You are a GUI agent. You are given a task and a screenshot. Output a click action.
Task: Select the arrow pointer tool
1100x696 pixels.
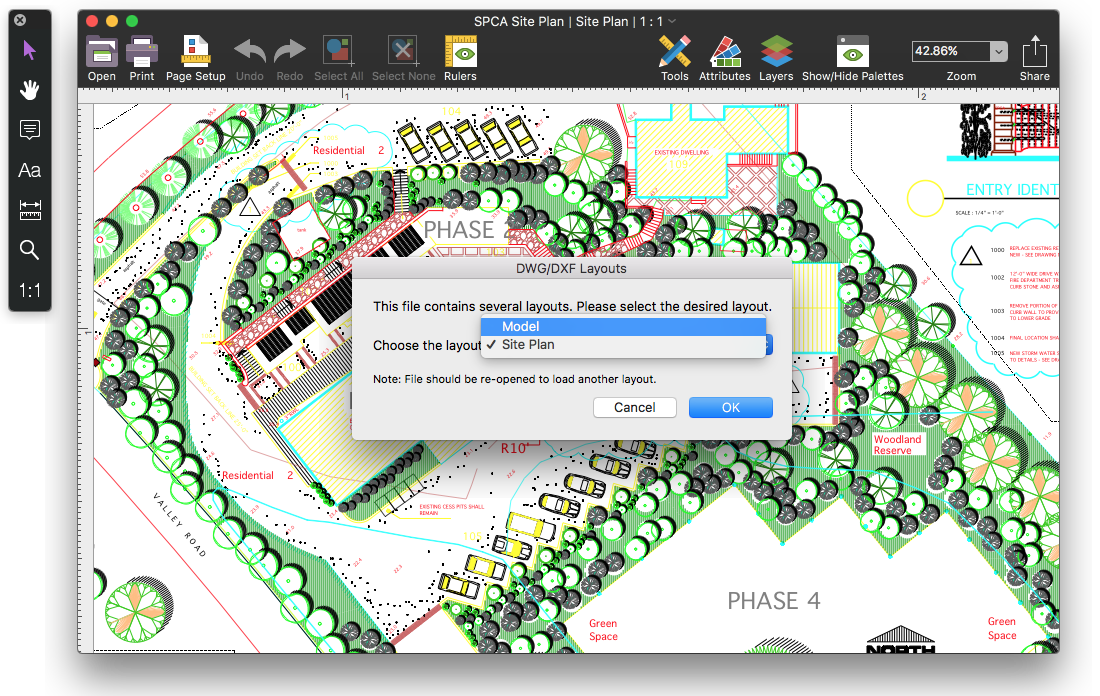29,50
